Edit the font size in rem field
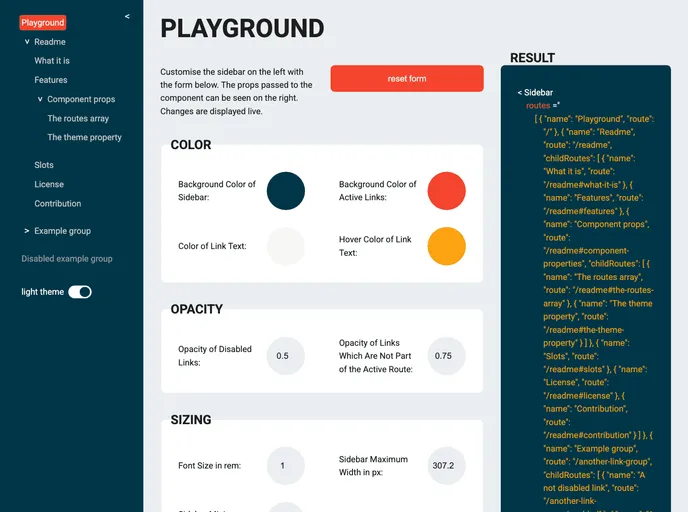The image size is (688, 512). pyautogui.click(x=286, y=465)
